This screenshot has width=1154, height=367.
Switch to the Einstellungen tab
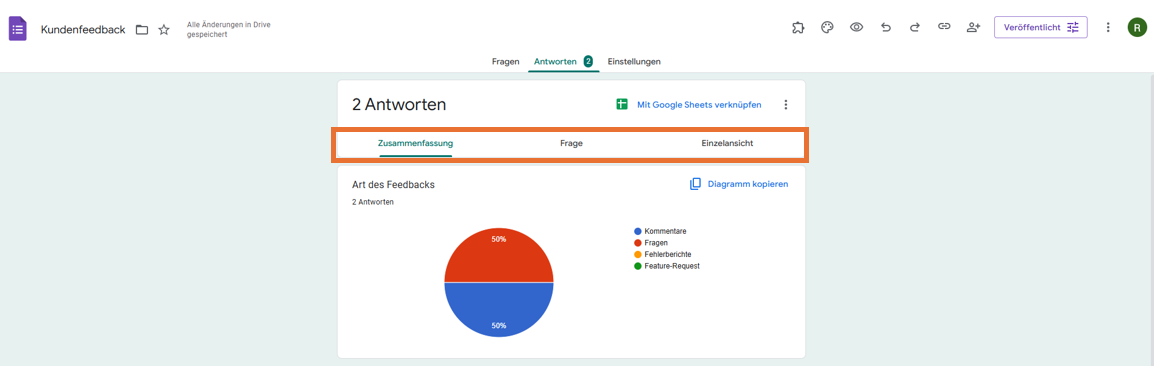pos(634,62)
